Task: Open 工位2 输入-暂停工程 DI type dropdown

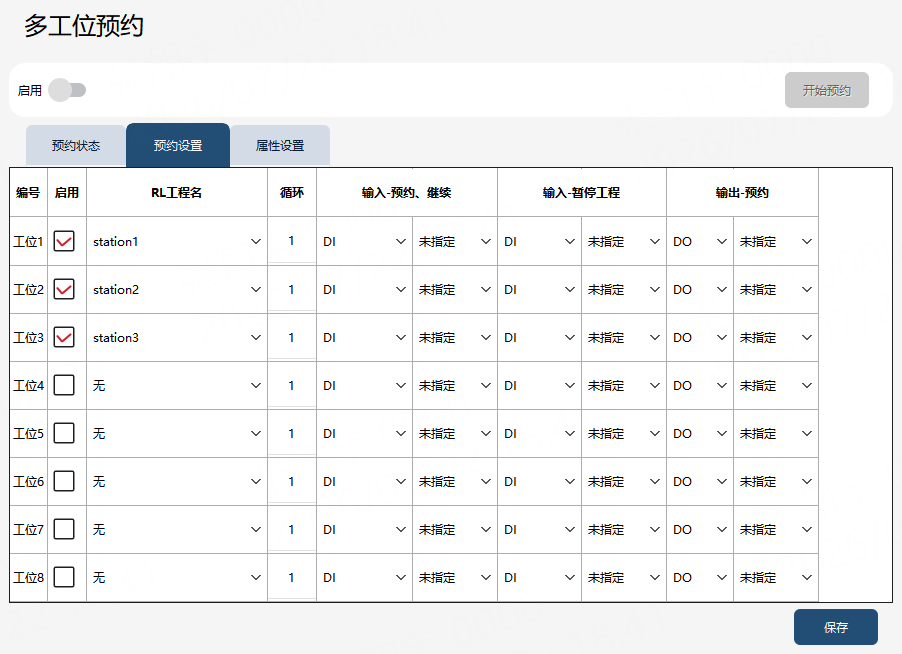Action: click(x=539, y=289)
